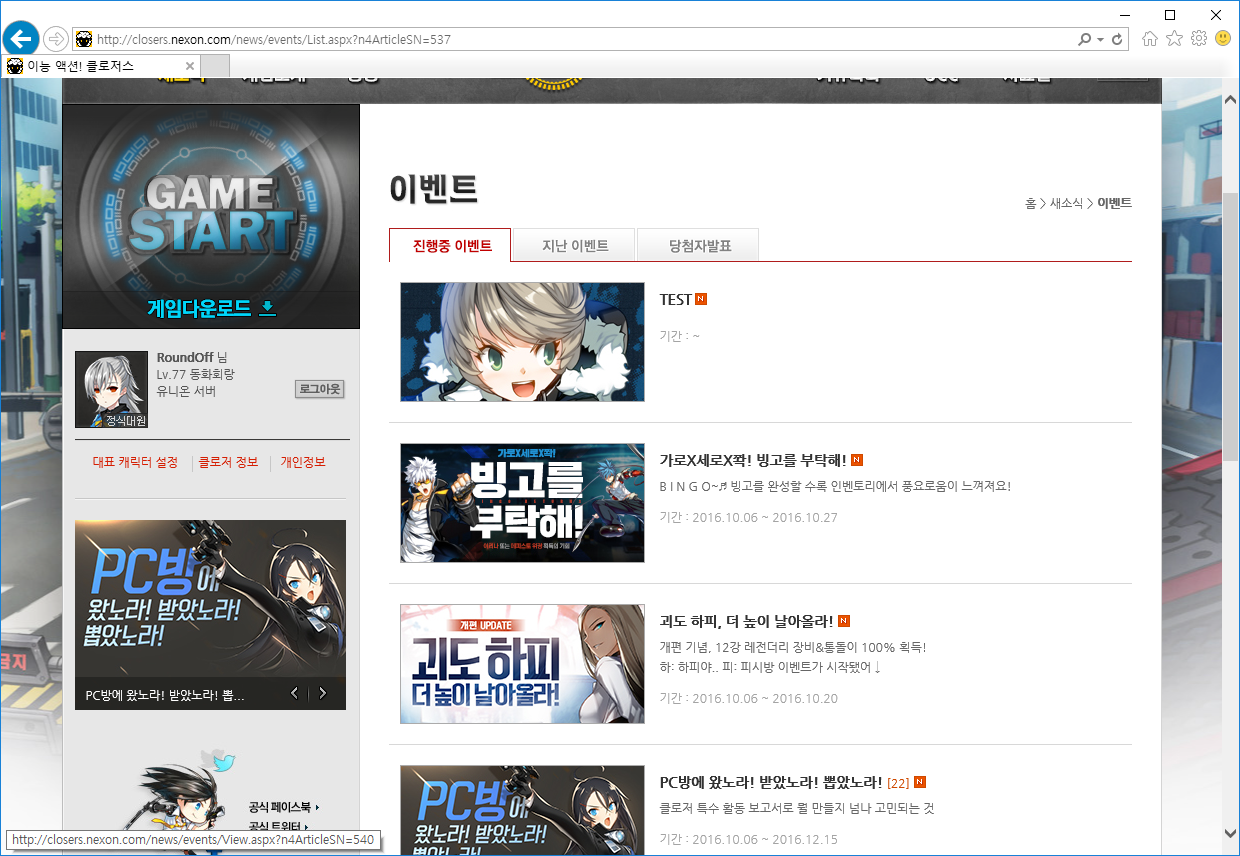Image resolution: width=1240 pixels, height=856 pixels.
Task: Open the TEST event title
Action: point(675,299)
